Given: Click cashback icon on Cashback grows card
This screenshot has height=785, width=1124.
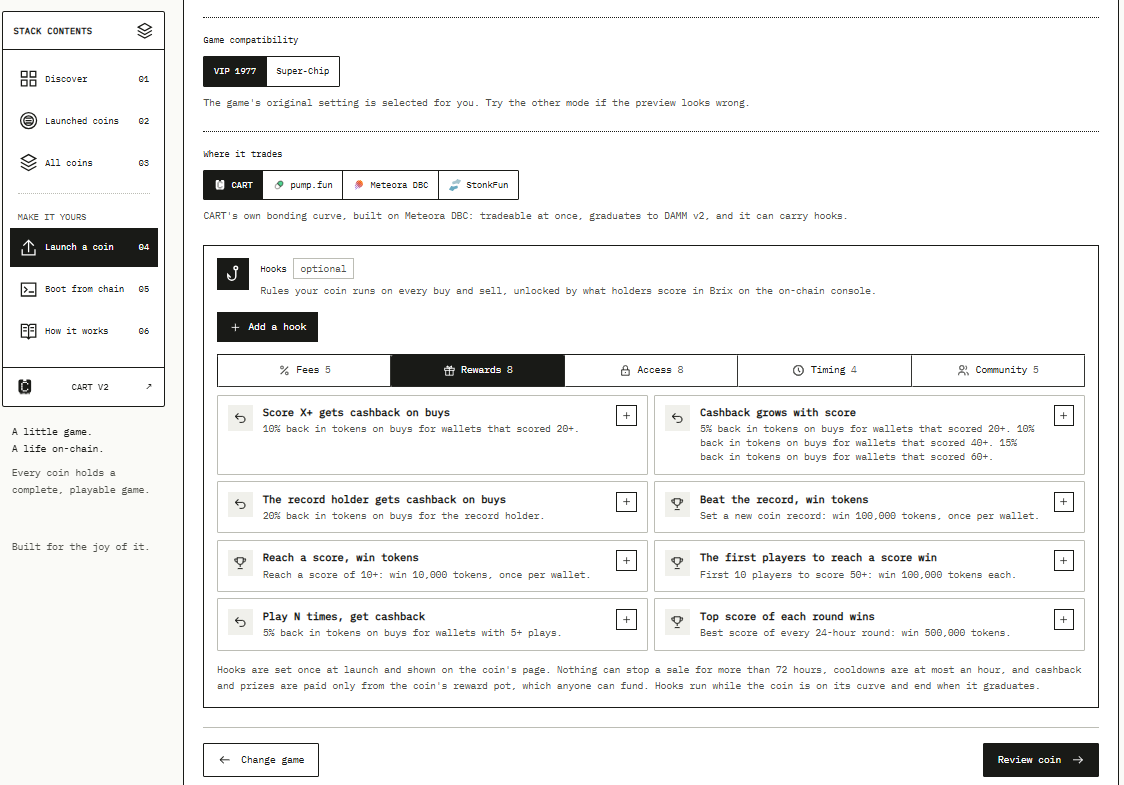Looking at the screenshot, I should click(x=677, y=418).
